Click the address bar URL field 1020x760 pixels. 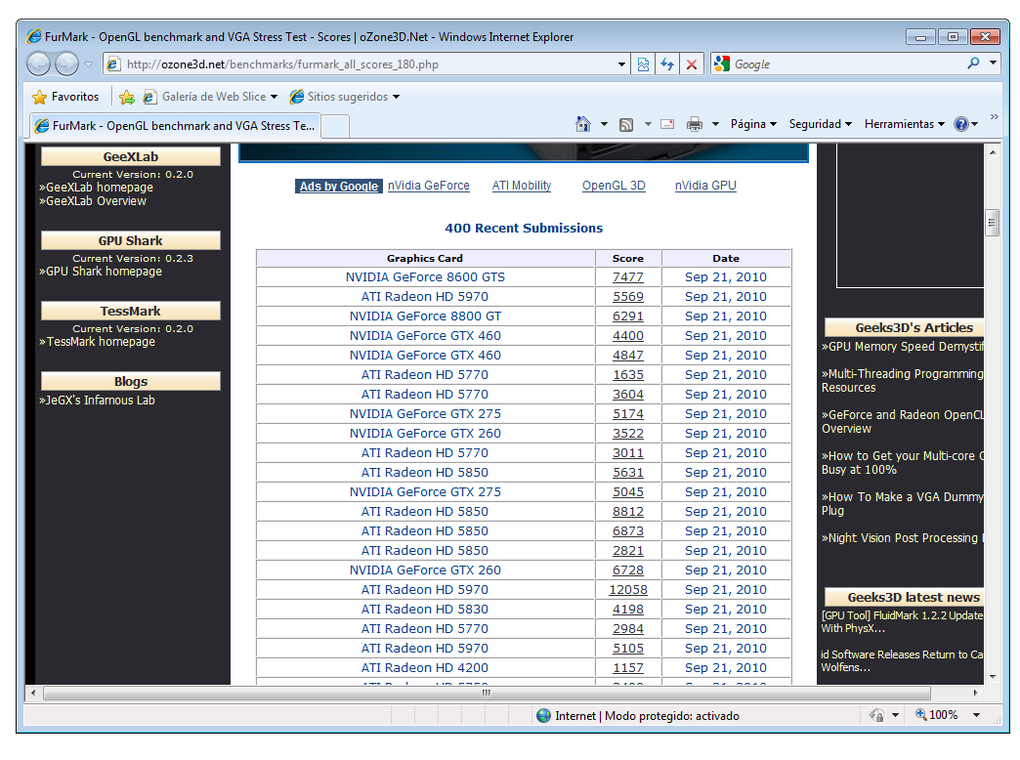click(x=361, y=64)
